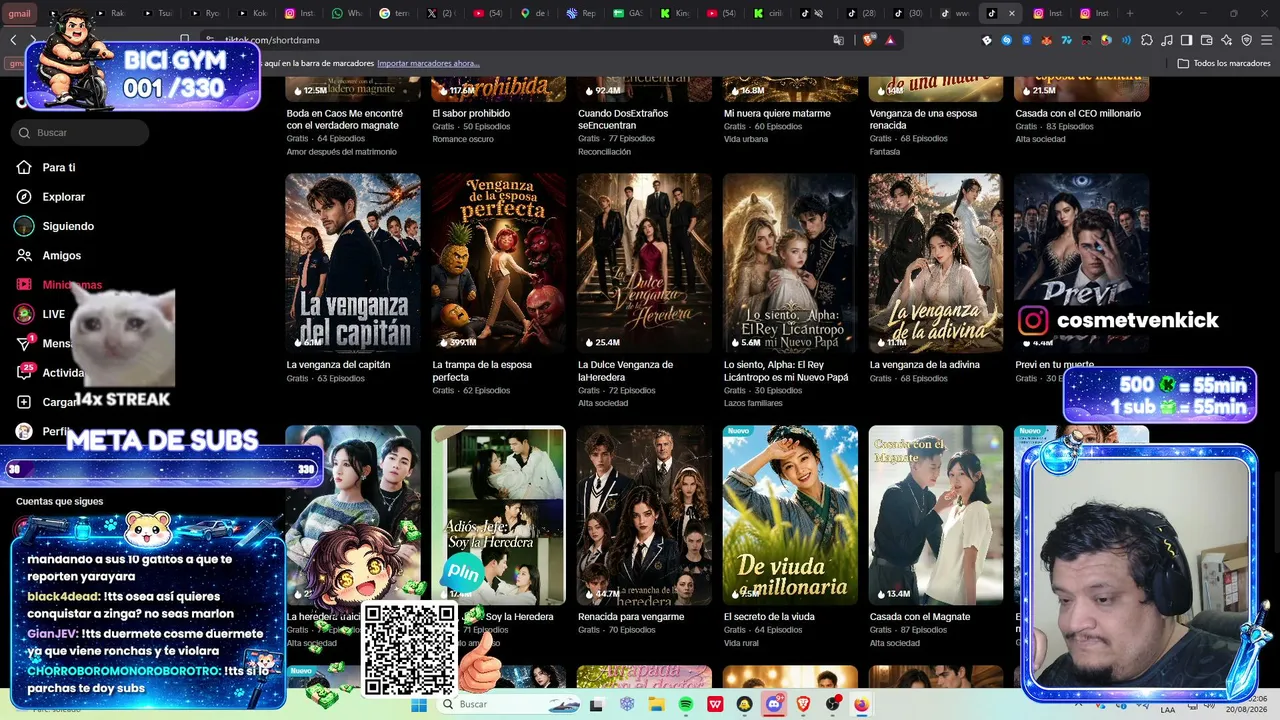Viewport: 1280px width, 720px height.
Task: Click the Fantasía category label
Action: point(885,152)
